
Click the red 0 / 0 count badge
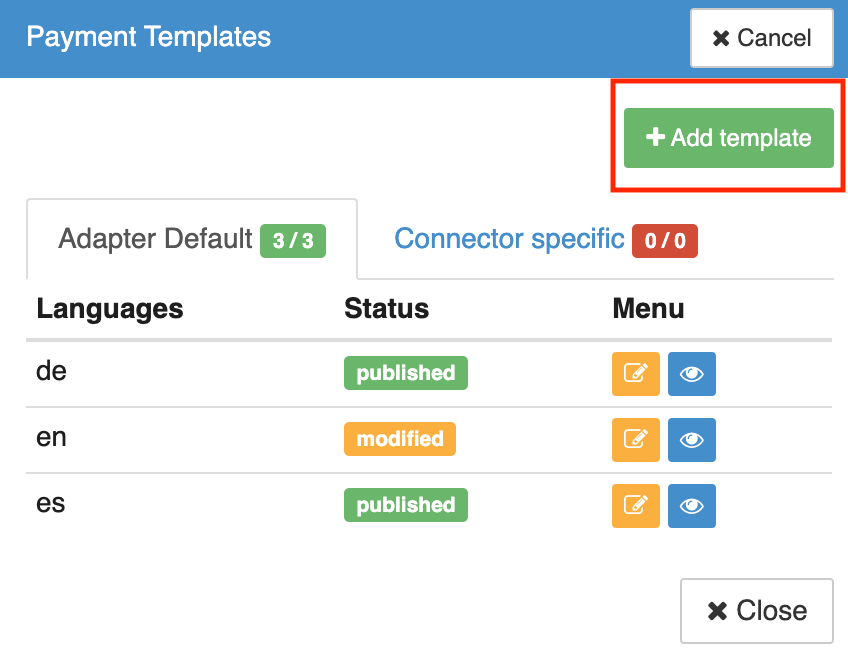(x=665, y=241)
